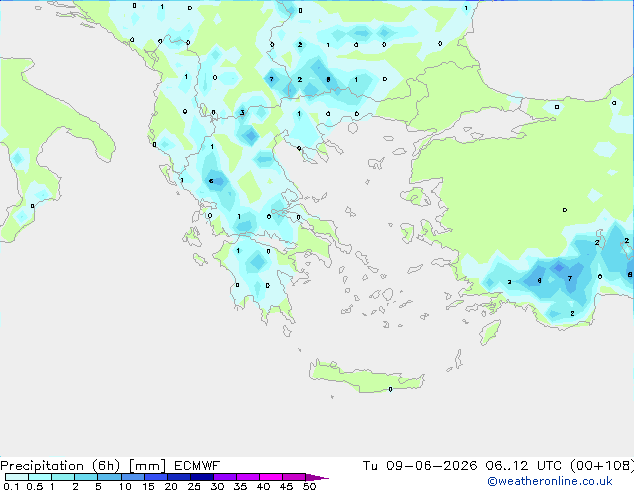Image resolution: width=634 pixels, height=490 pixels.
Task: Pick the 15–20 mm legend color box
Action: pos(156,477)
